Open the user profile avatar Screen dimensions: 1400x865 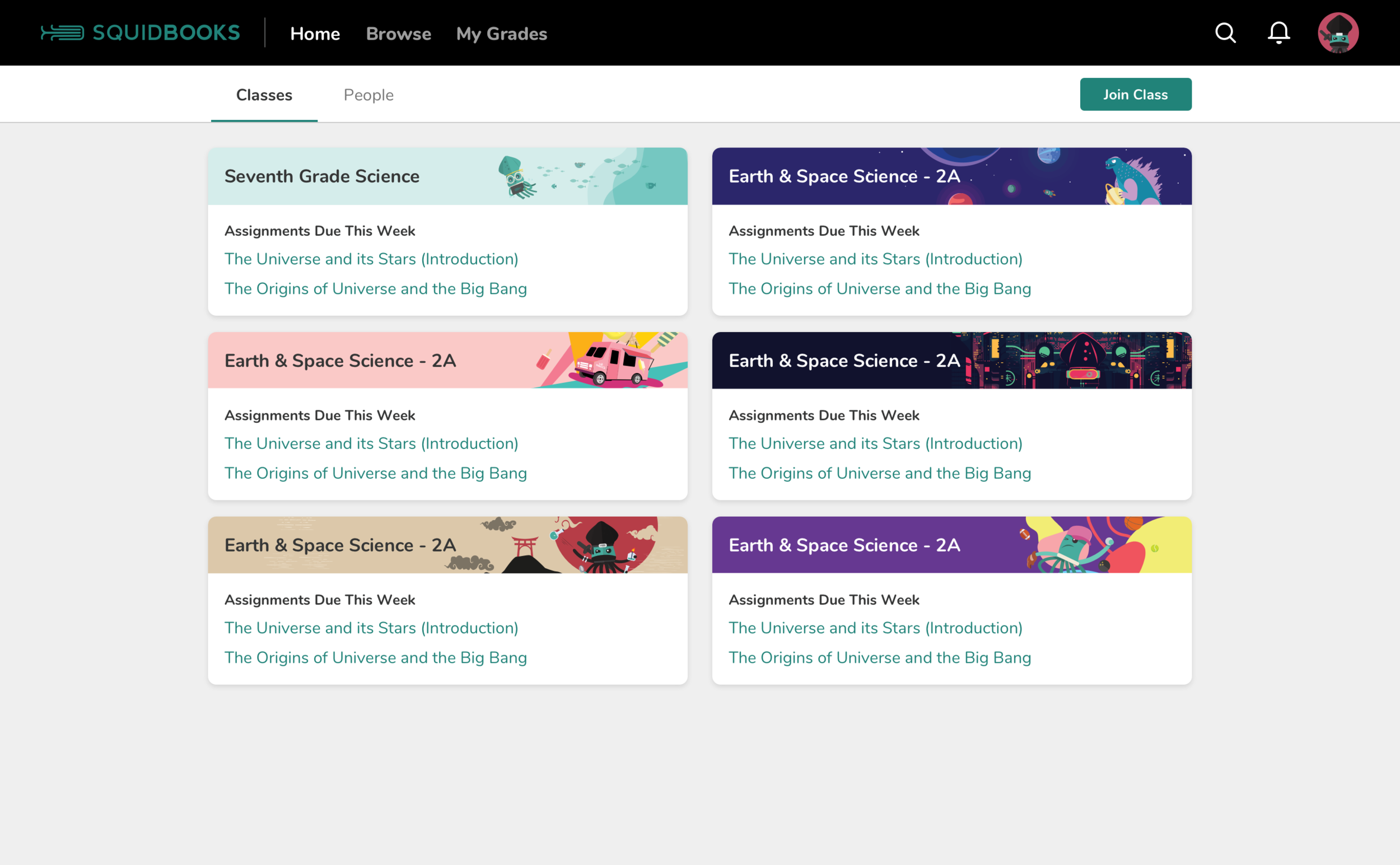point(1338,33)
